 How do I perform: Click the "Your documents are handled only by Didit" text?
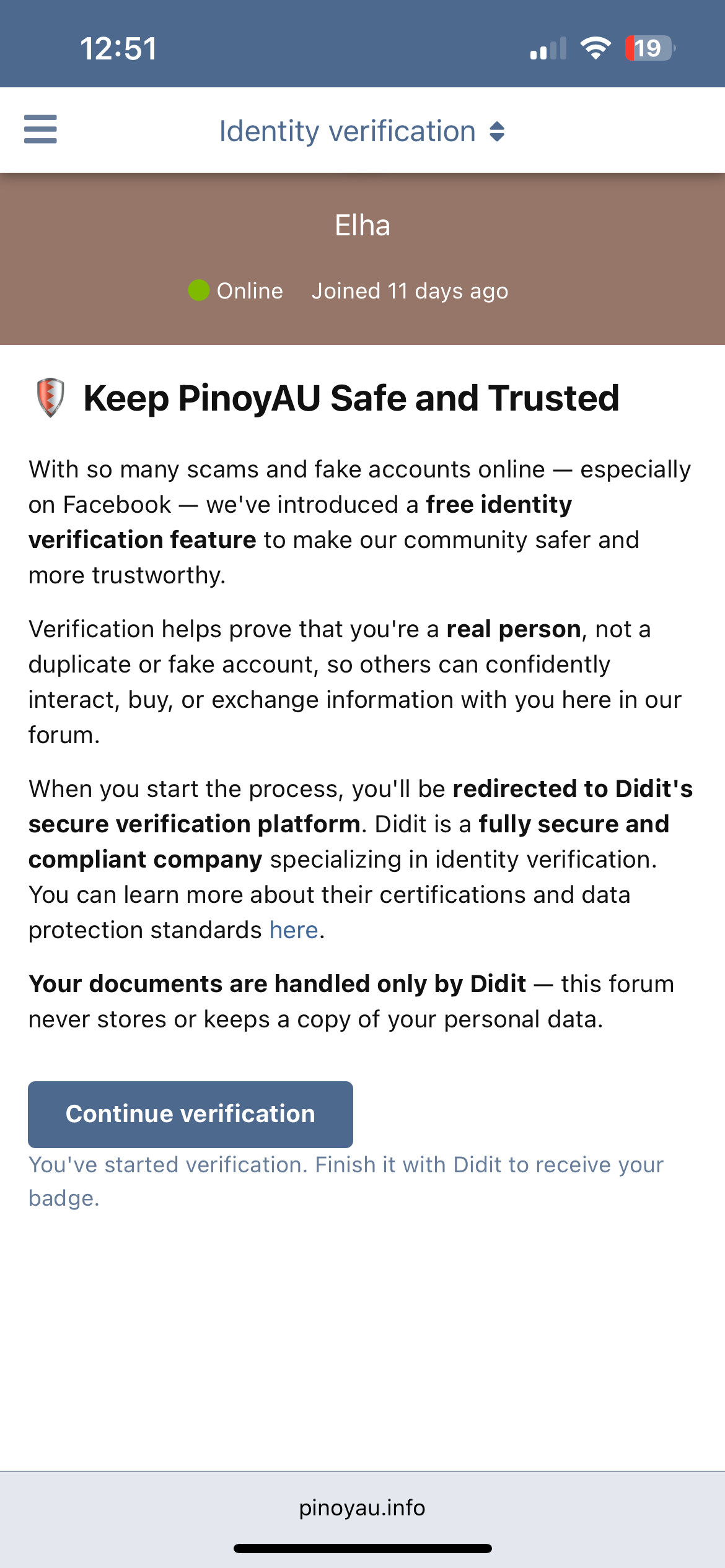(x=277, y=984)
